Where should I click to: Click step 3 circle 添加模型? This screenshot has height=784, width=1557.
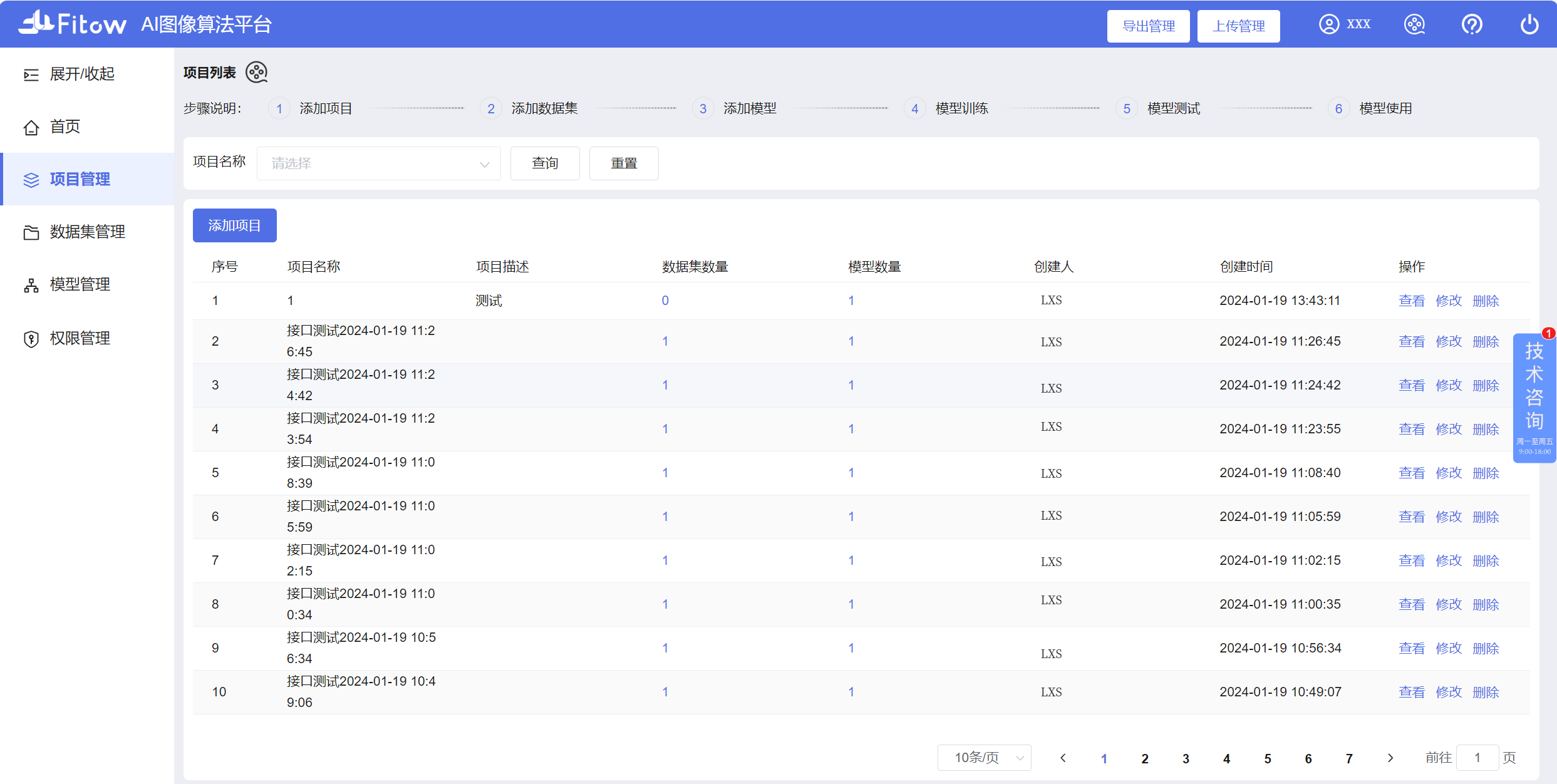click(703, 108)
